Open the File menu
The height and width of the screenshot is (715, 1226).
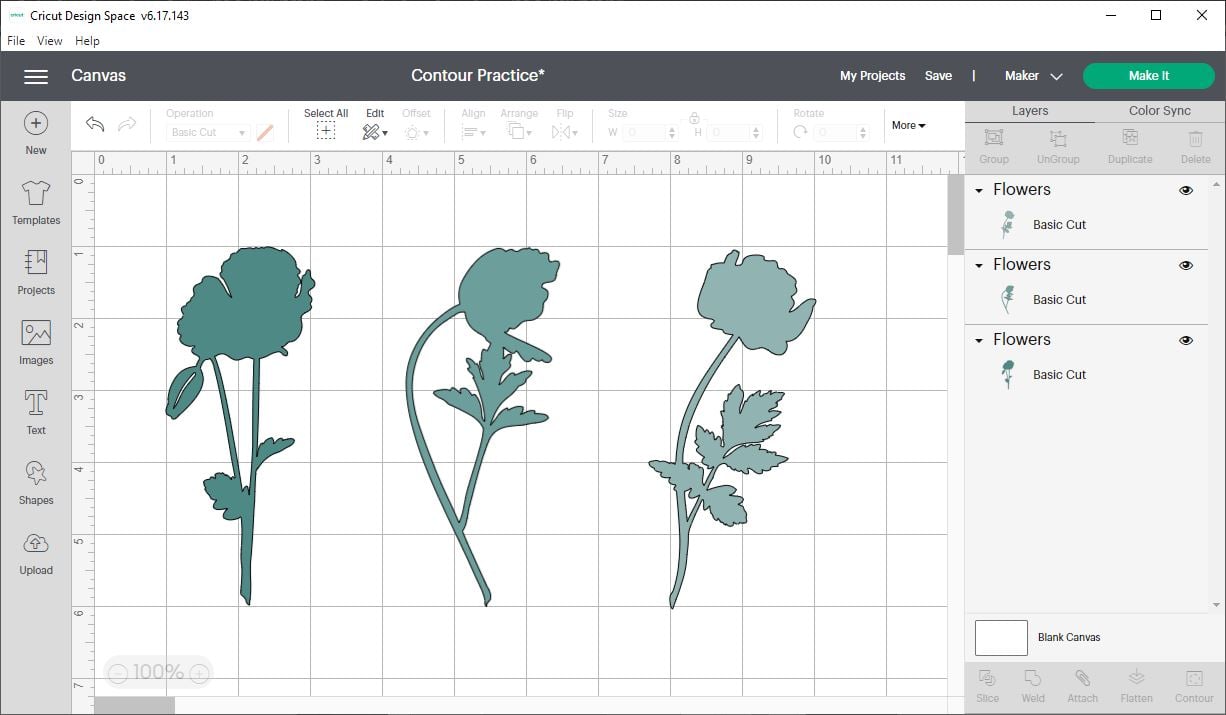tap(16, 41)
